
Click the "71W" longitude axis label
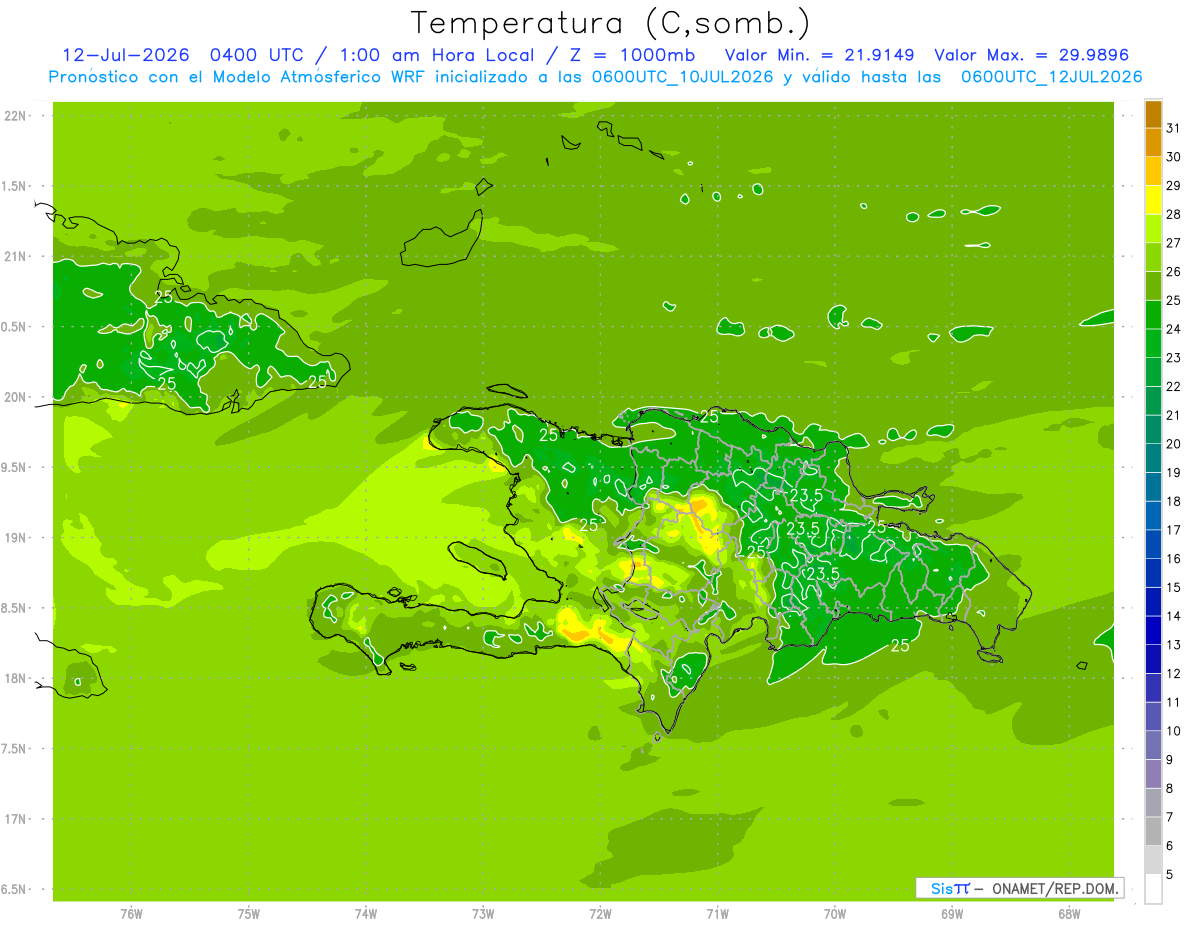click(x=717, y=914)
